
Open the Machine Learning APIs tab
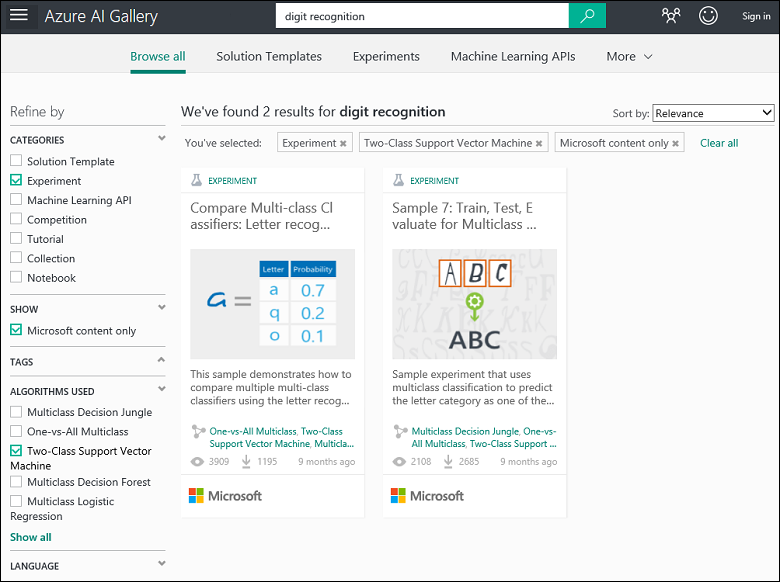[x=513, y=56]
